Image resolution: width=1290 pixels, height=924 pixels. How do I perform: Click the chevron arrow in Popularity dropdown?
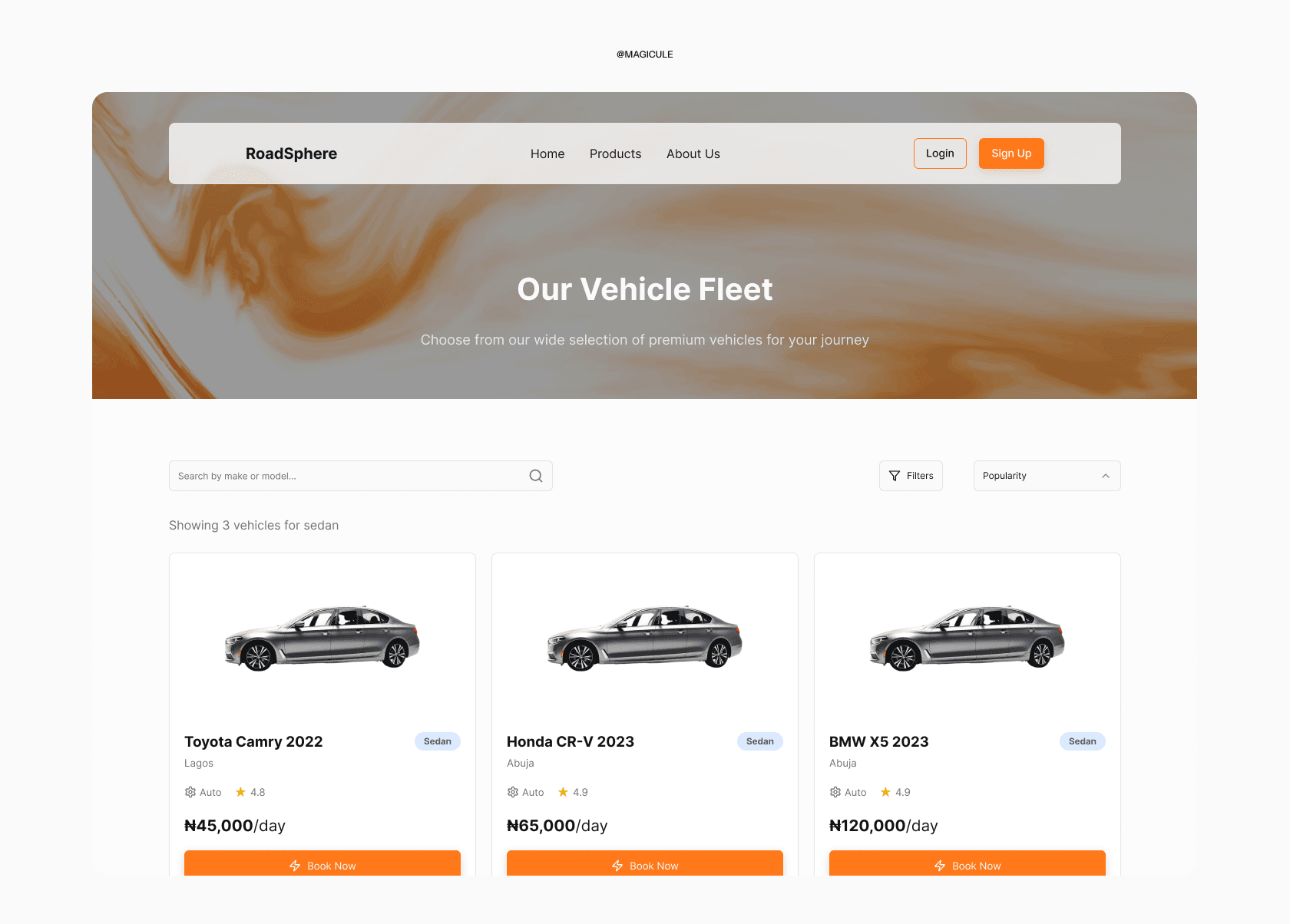tap(1106, 476)
